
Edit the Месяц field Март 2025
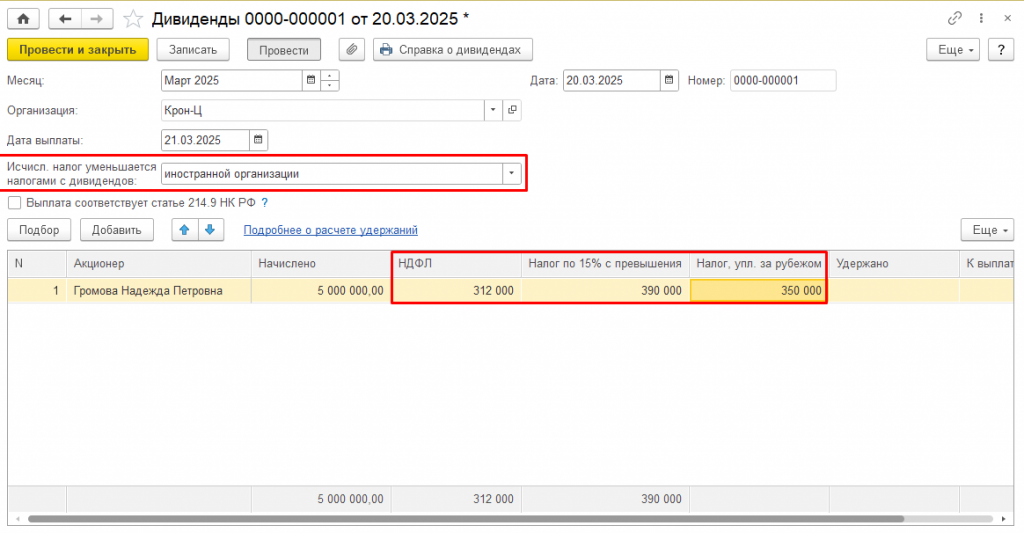(232, 80)
